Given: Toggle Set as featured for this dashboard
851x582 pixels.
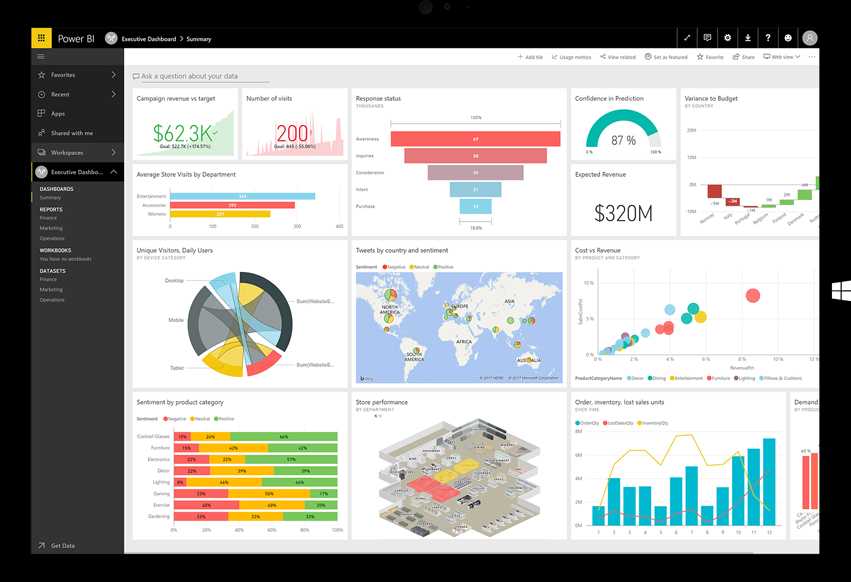Looking at the screenshot, I should pos(665,57).
